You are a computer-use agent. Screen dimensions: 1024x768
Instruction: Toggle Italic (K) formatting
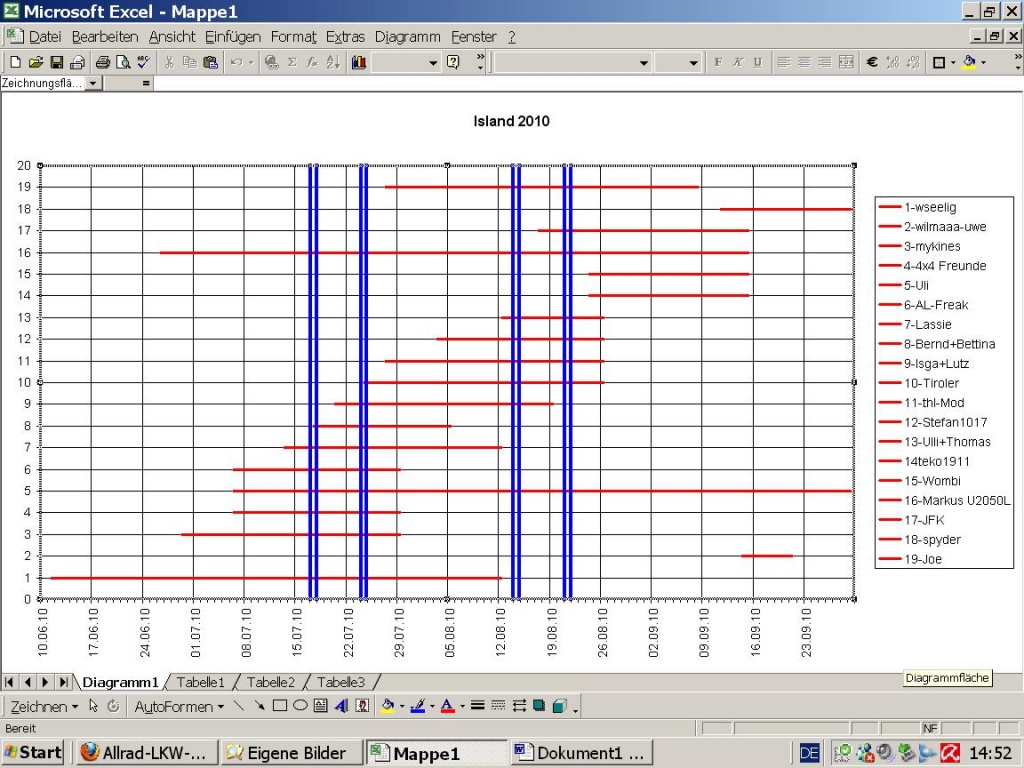(x=738, y=63)
